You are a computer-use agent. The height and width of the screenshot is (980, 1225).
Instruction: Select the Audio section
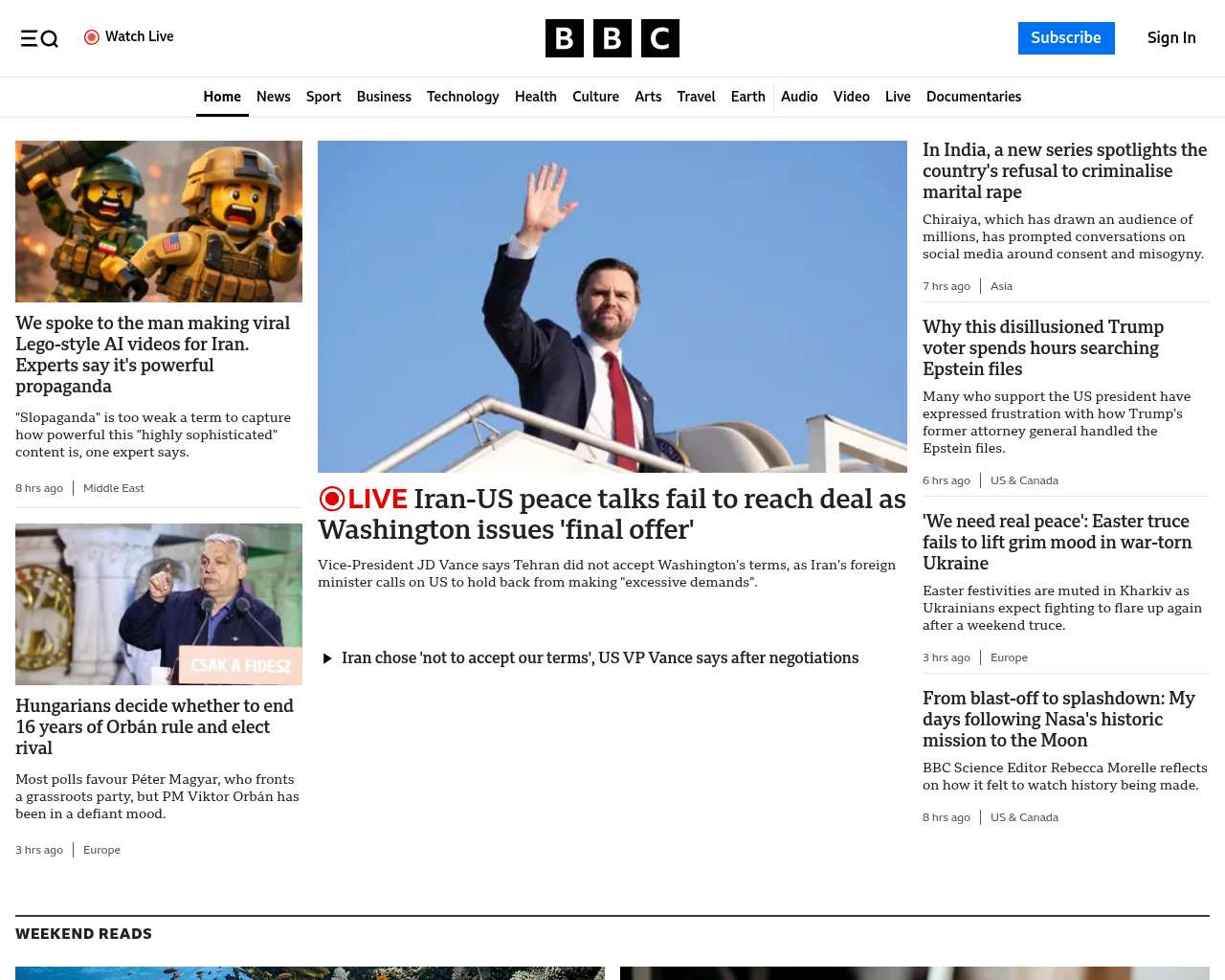pyautogui.click(x=799, y=97)
